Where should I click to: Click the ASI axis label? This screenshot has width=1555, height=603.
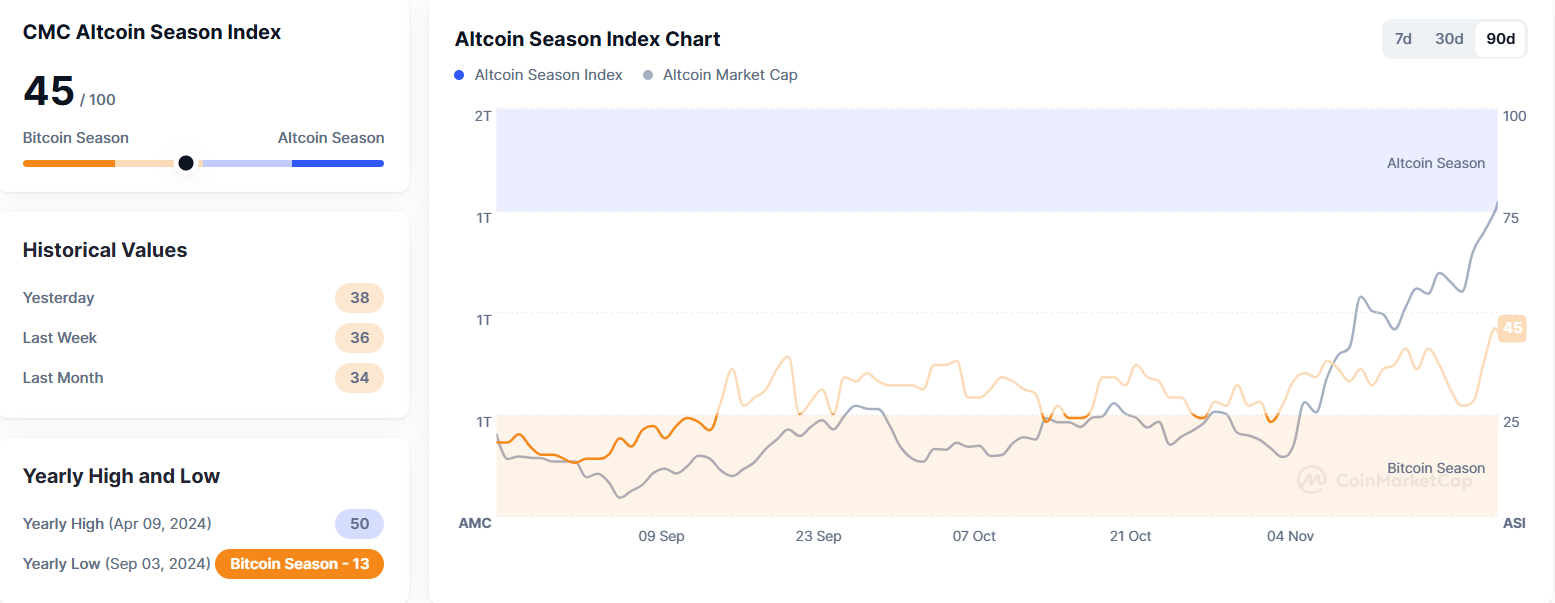pyautogui.click(x=1513, y=523)
